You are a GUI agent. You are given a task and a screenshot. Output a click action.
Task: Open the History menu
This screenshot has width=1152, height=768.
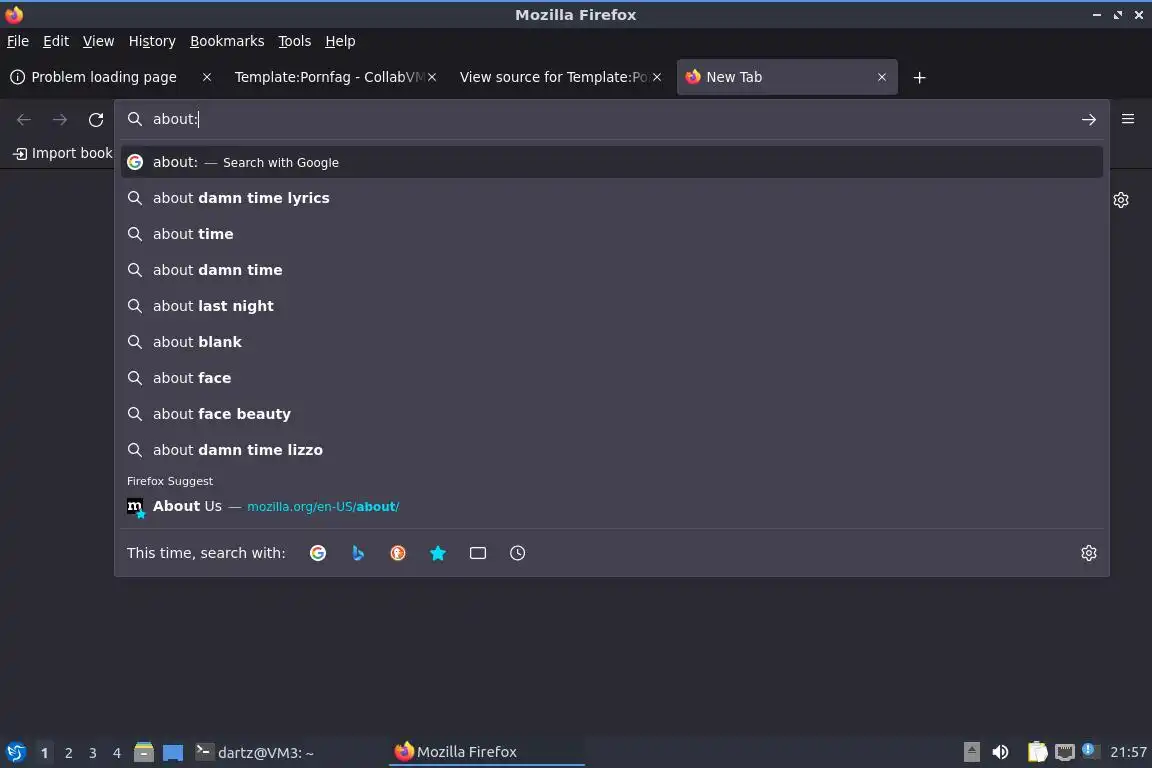coord(152,41)
